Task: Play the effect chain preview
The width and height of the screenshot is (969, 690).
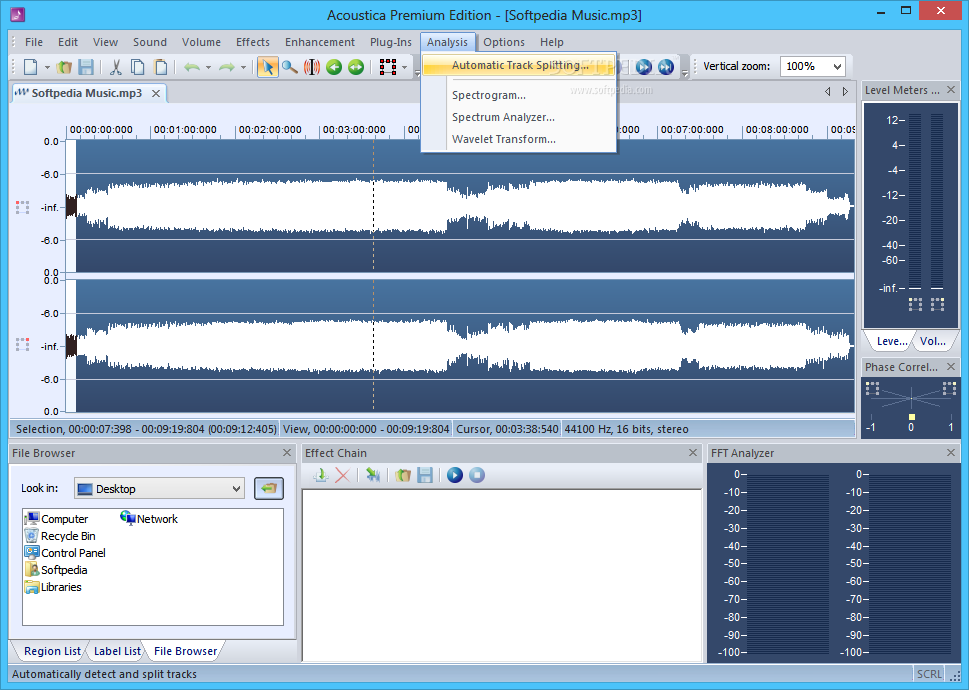Action: tap(455, 475)
